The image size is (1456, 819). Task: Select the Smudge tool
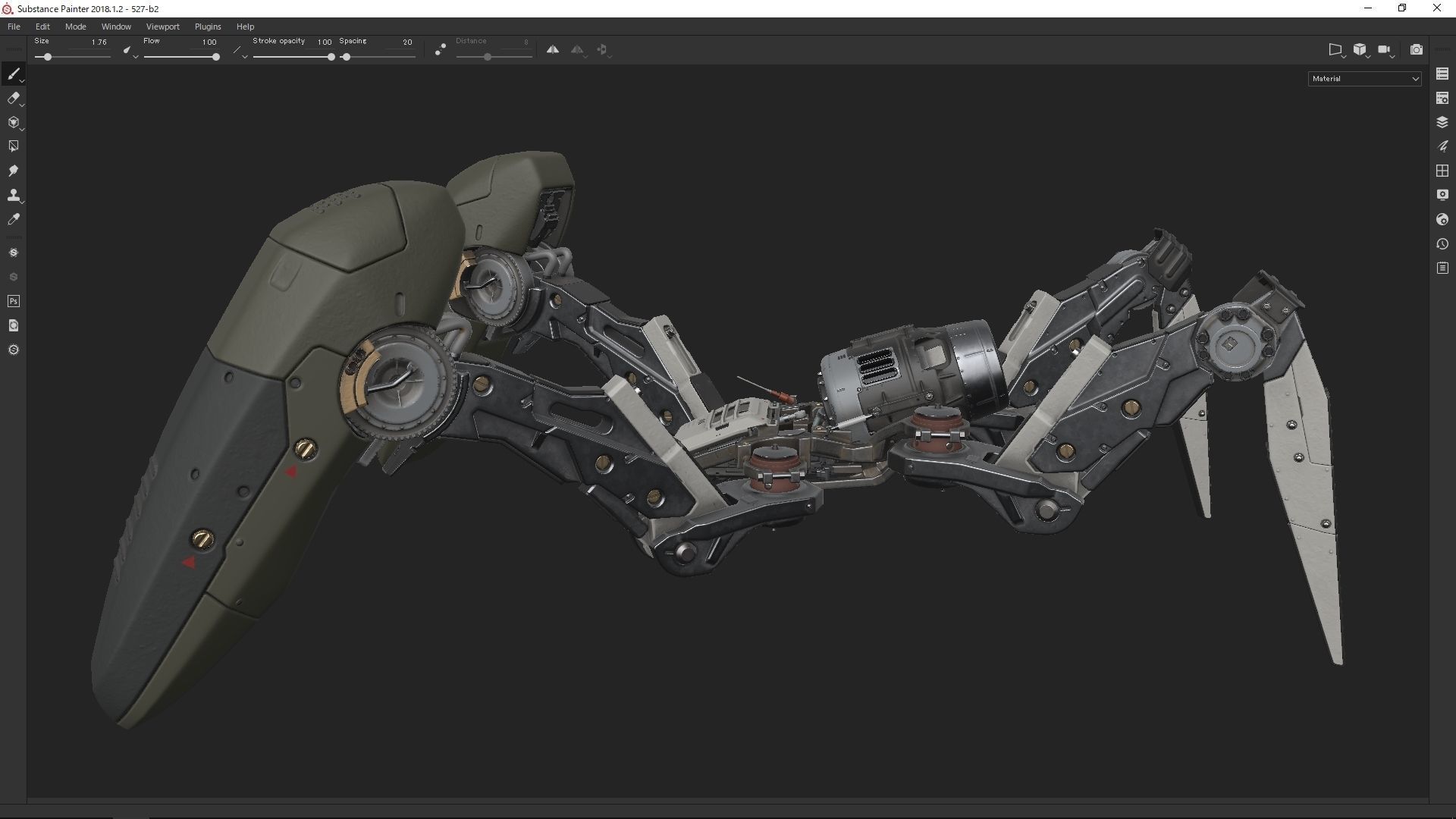(13, 171)
